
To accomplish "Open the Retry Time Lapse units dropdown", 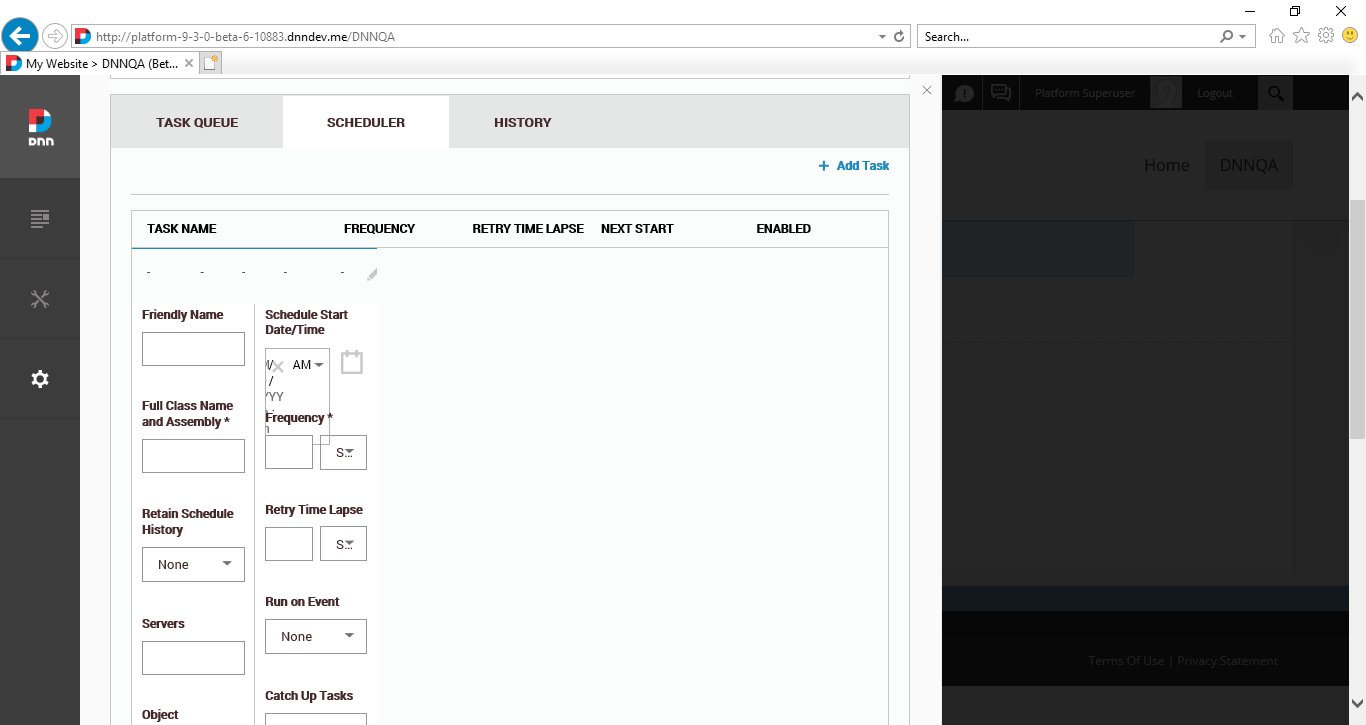I will pyautogui.click(x=343, y=543).
